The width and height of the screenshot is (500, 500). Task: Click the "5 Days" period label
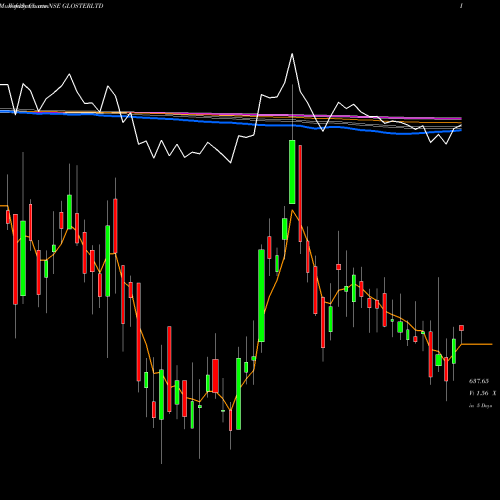click(x=484, y=406)
